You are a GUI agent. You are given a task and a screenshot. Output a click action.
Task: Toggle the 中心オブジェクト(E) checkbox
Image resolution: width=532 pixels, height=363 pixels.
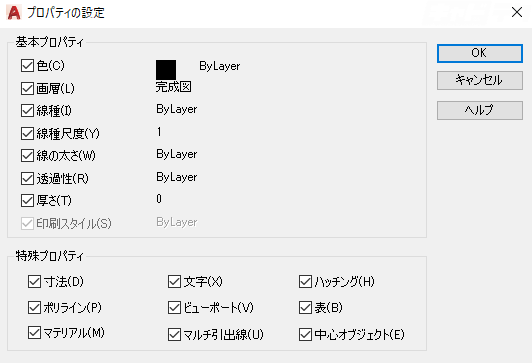[305, 335]
